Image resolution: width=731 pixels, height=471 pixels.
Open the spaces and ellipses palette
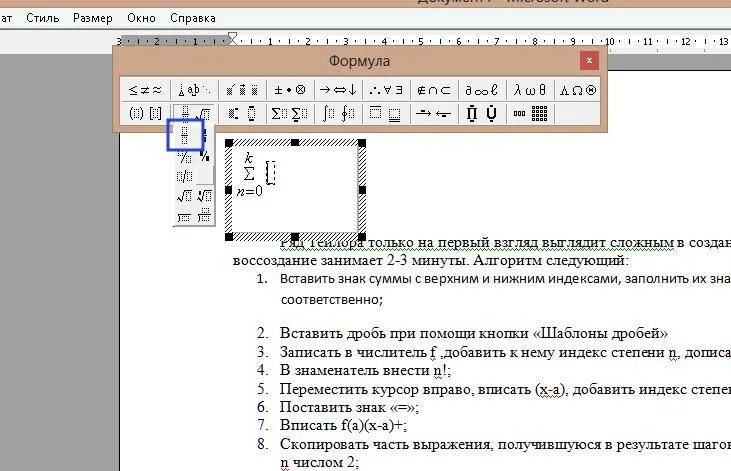[194, 90]
